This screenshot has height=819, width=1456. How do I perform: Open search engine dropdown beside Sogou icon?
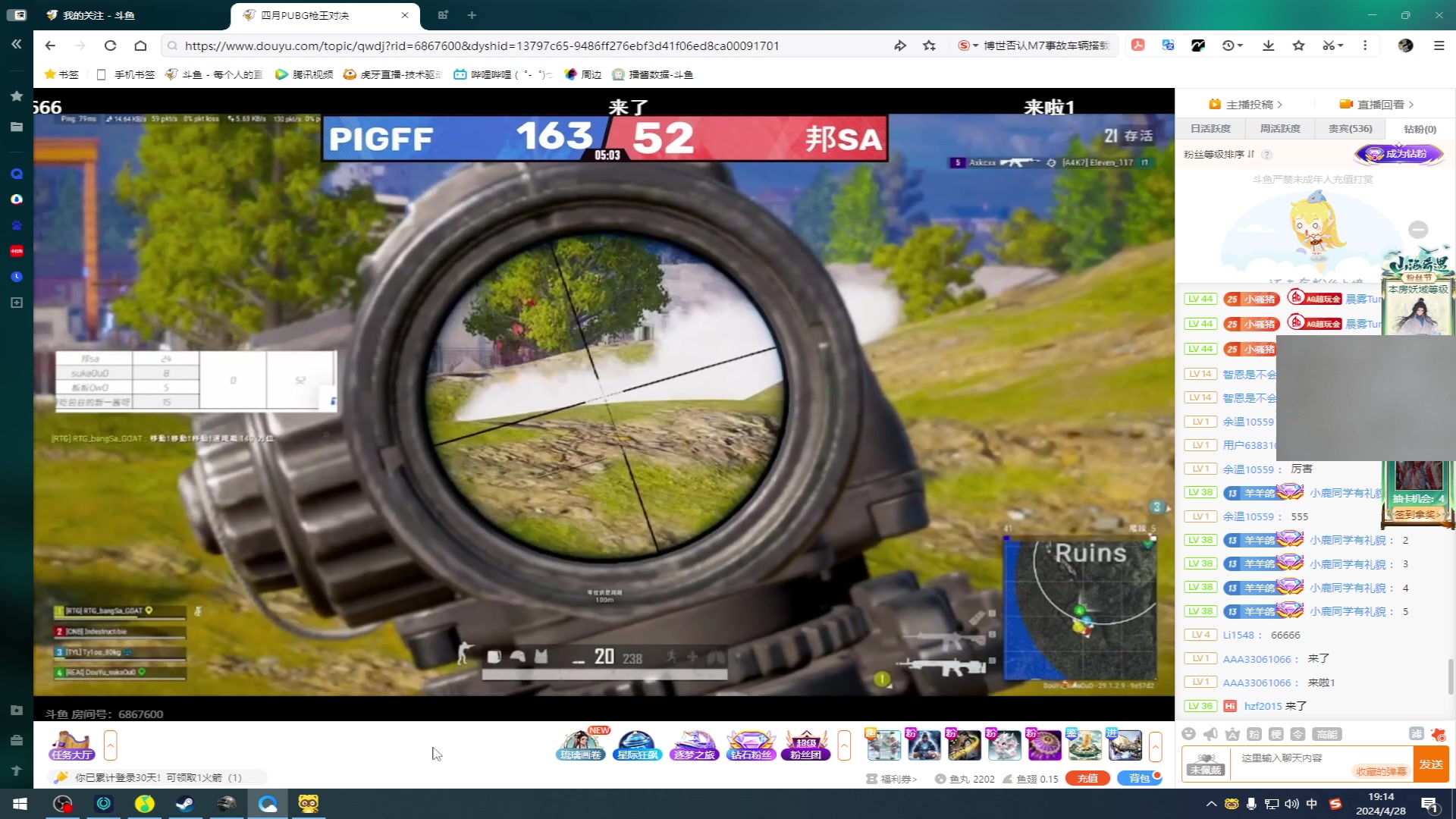point(975,45)
